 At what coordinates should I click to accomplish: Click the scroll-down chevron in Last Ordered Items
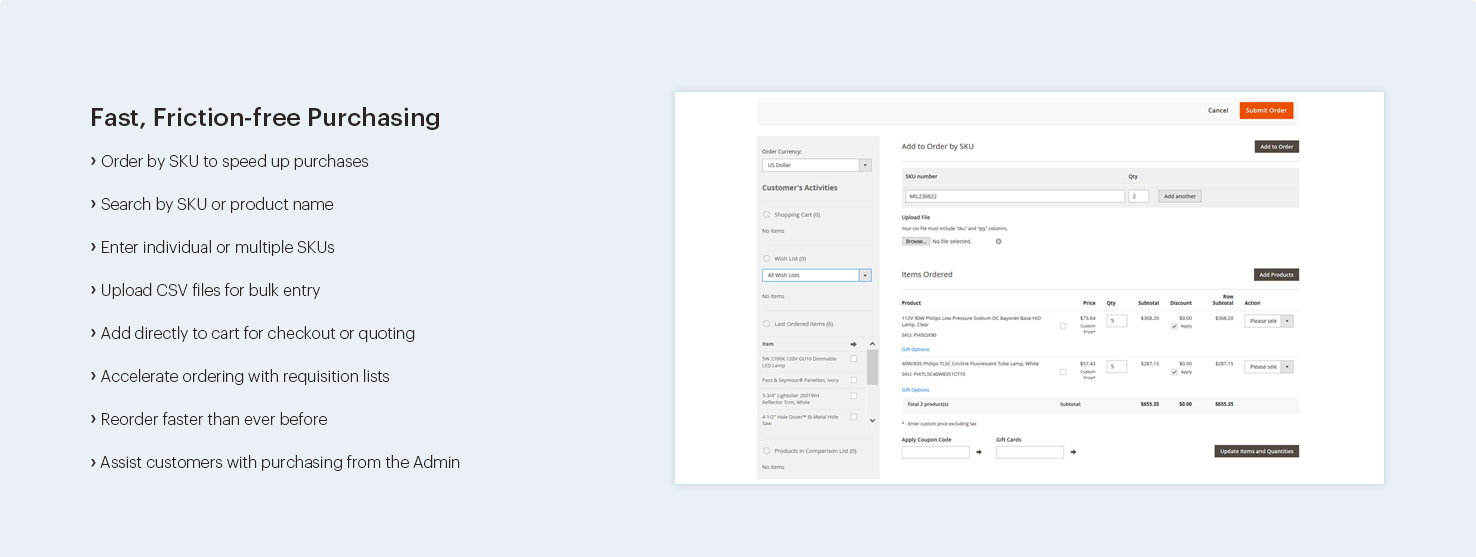pyautogui.click(x=872, y=421)
